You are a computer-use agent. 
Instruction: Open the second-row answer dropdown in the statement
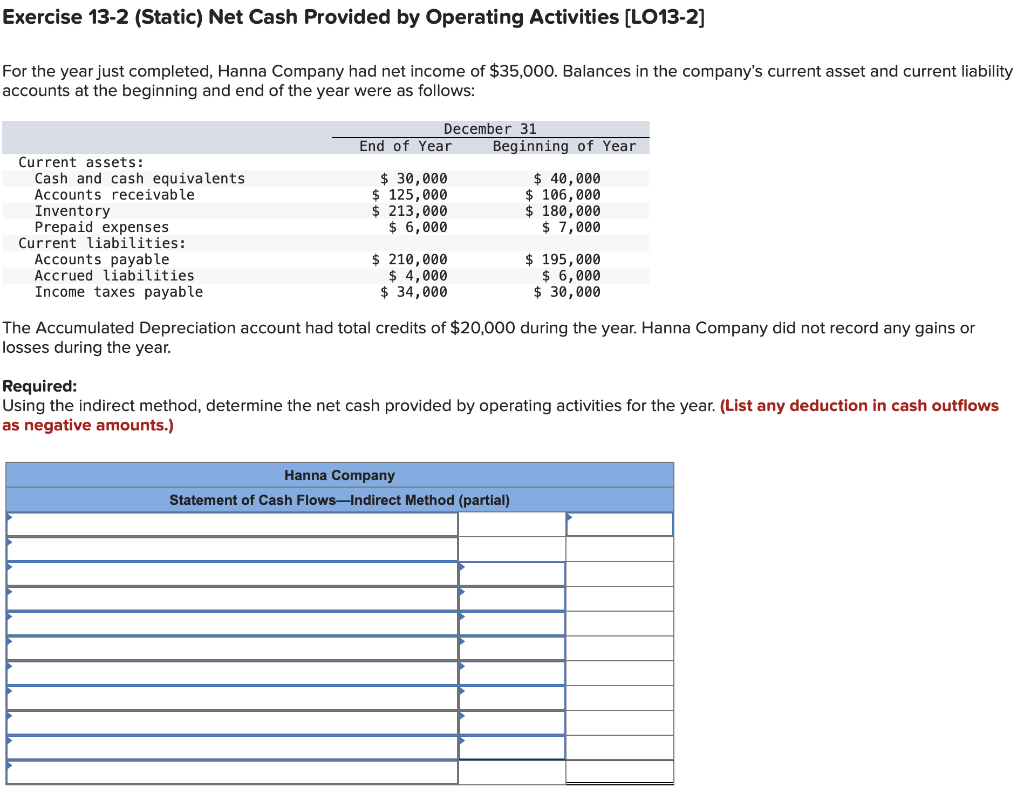(x=230, y=548)
